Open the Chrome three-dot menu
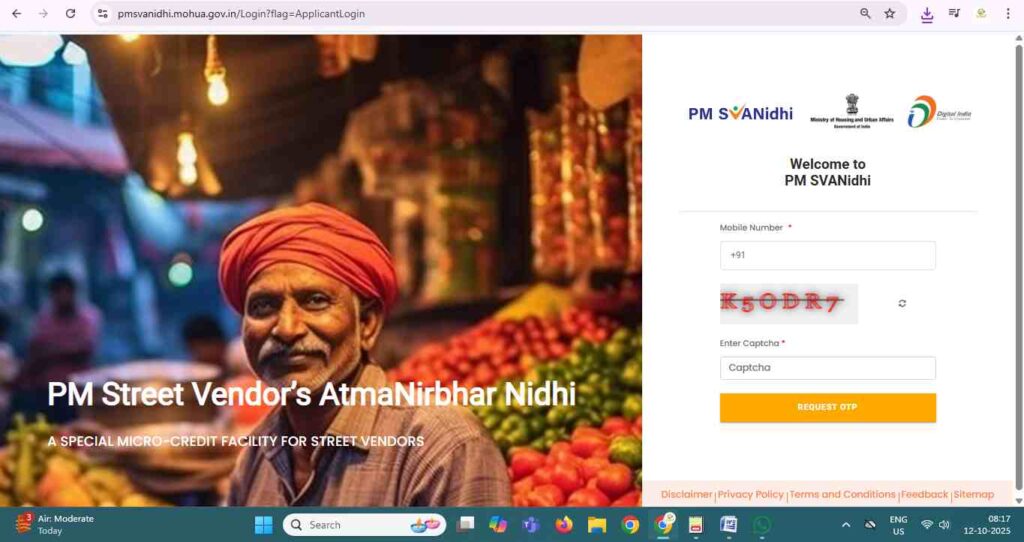Screen dimensions: 1024x542 point(1008,14)
